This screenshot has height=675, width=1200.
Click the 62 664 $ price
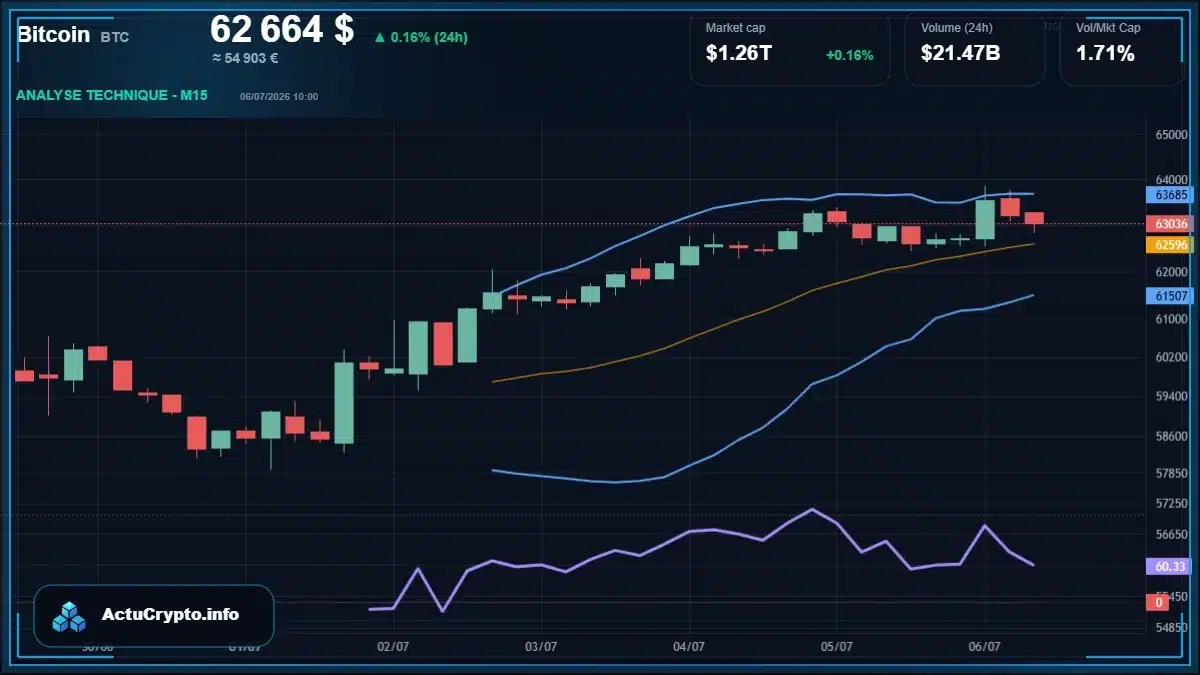point(282,30)
